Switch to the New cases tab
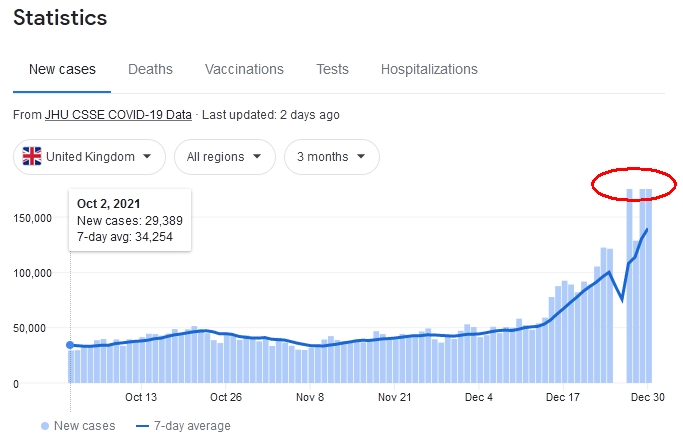Viewport: 683px width, 445px height. pyautogui.click(x=62, y=69)
